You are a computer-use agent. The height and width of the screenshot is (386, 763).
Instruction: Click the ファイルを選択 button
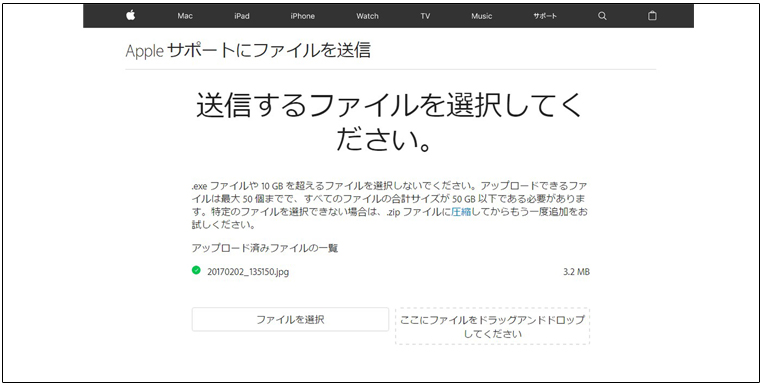click(x=291, y=319)
